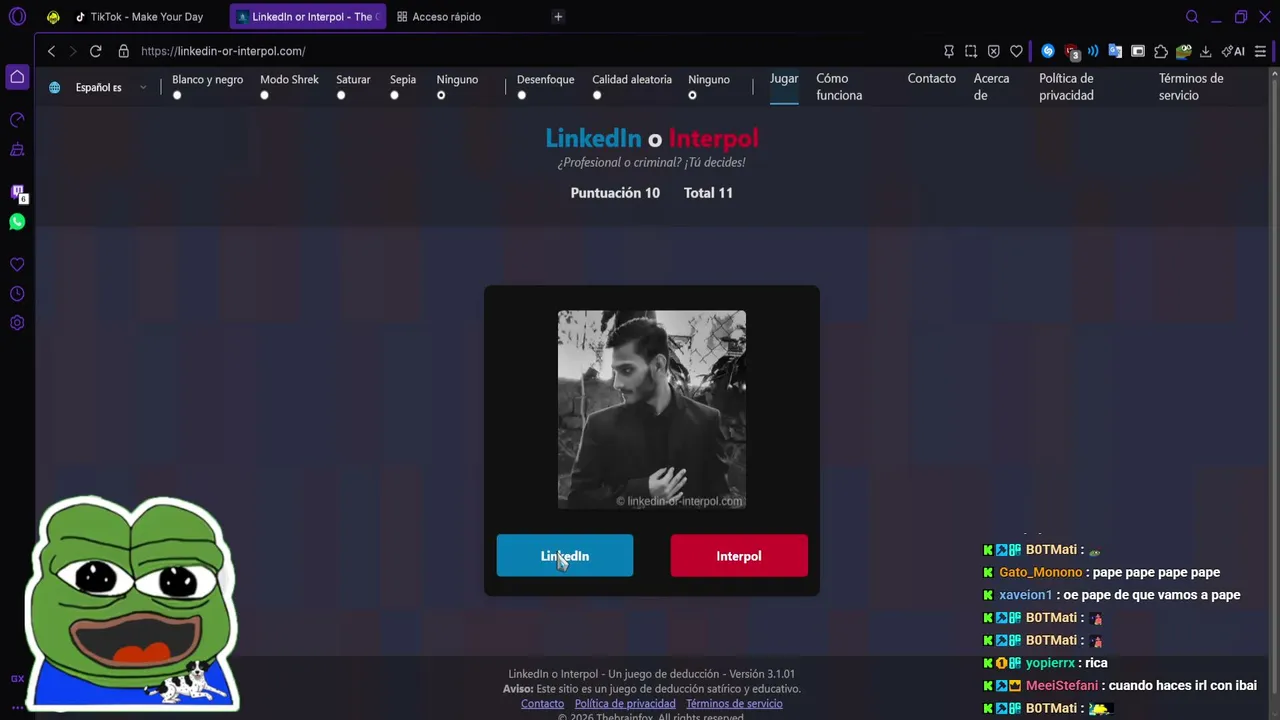Go back to the previous page
This screenshot has width=1280, height=720.
(x=51, y=51)
